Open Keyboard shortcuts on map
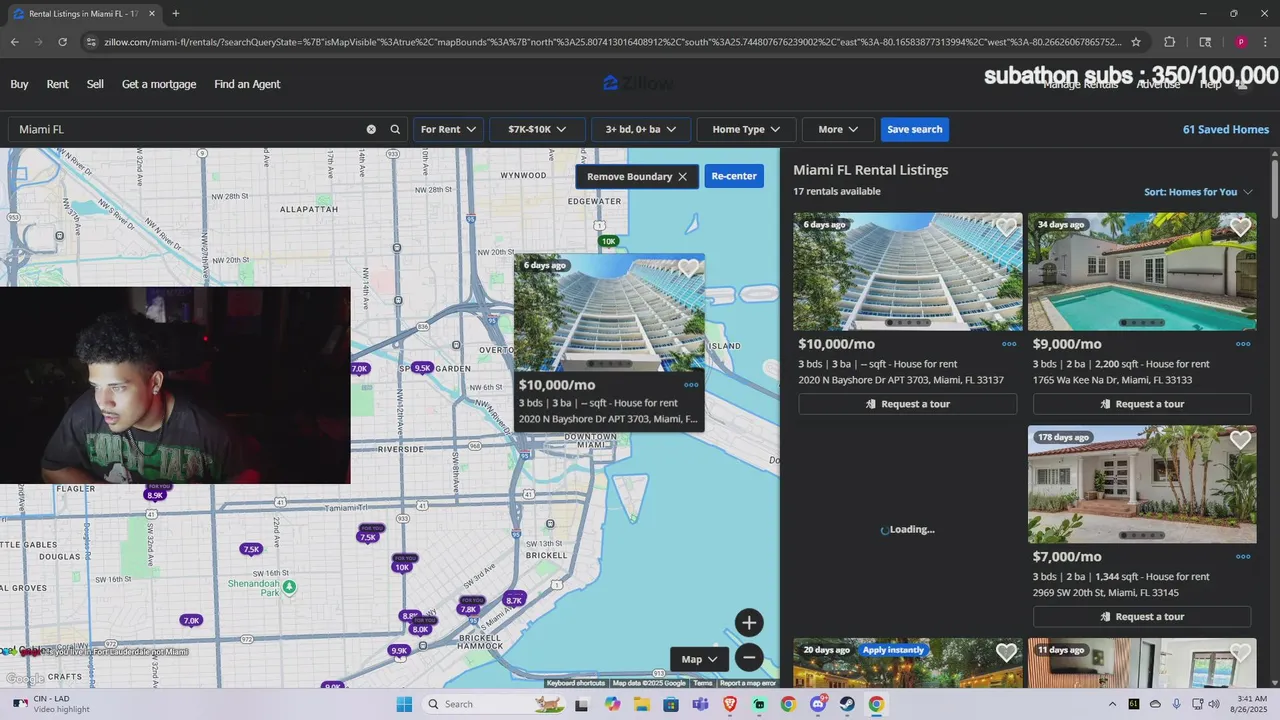The height and width of the screenshot is (720, 1280). click(576, 683)
